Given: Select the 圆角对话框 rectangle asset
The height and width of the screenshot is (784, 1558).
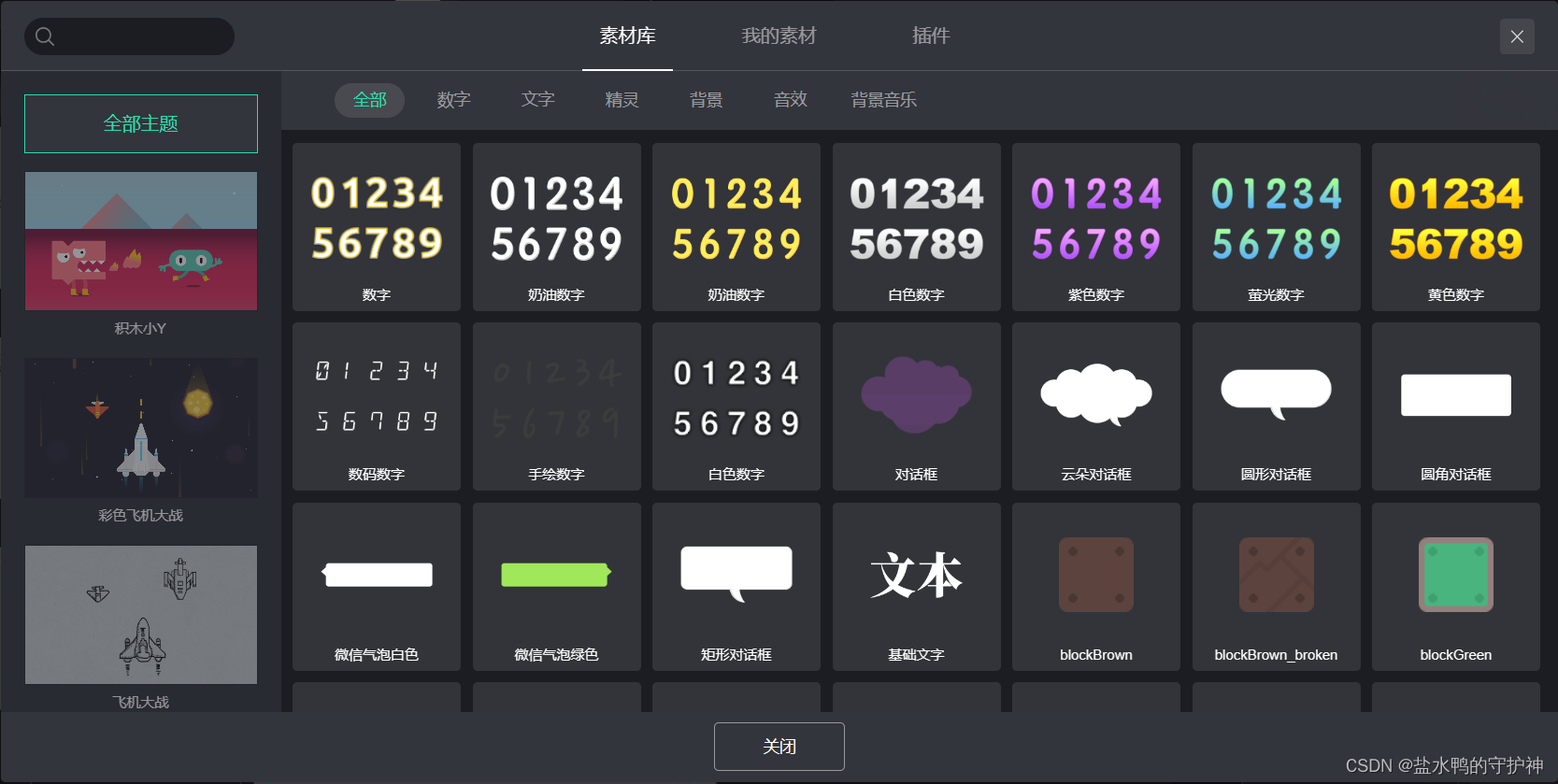Looking at the screenshot, I should coord(1456,406).
